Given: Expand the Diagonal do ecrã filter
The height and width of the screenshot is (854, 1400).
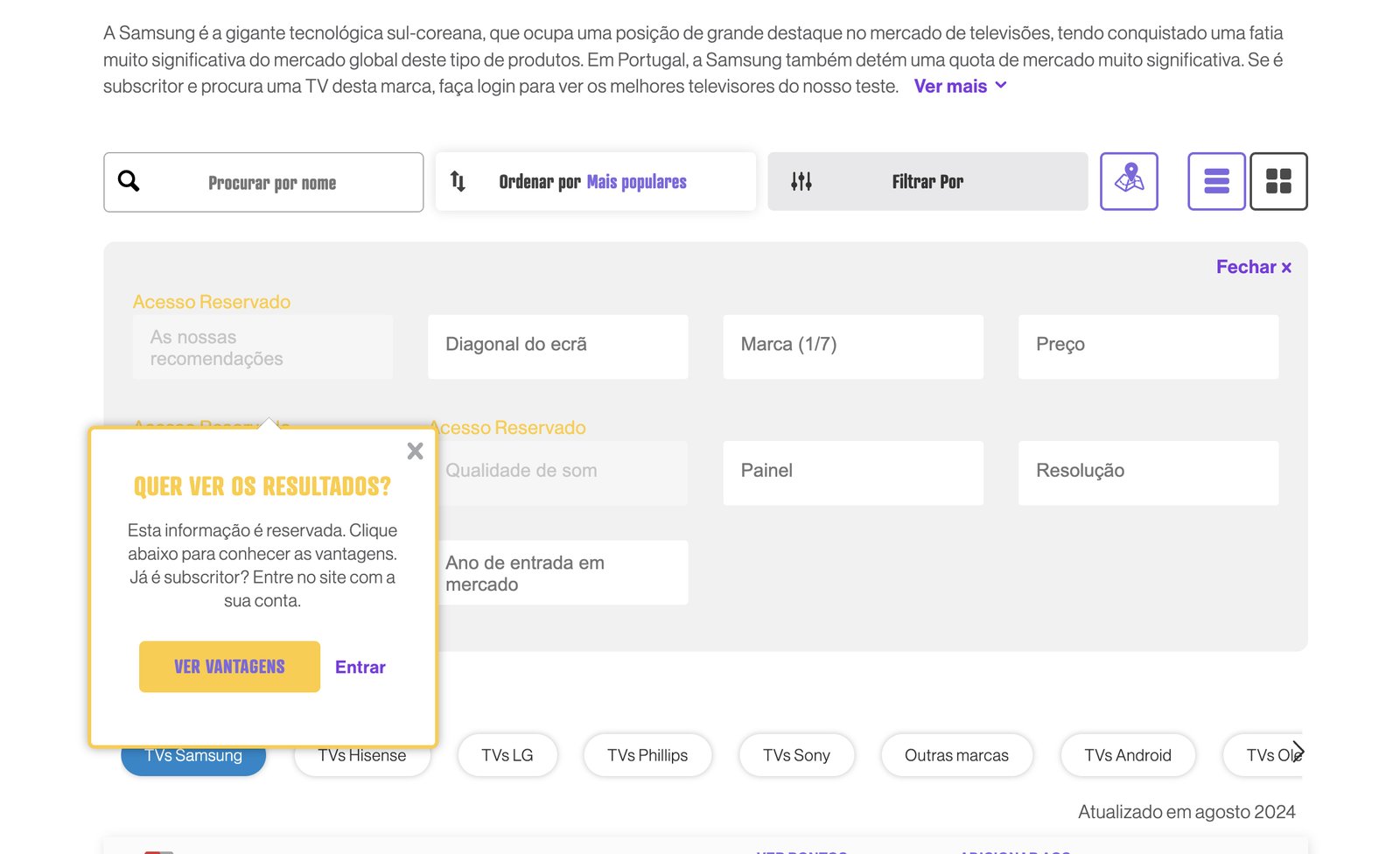Looking at the screenshot, I should 557,346.
